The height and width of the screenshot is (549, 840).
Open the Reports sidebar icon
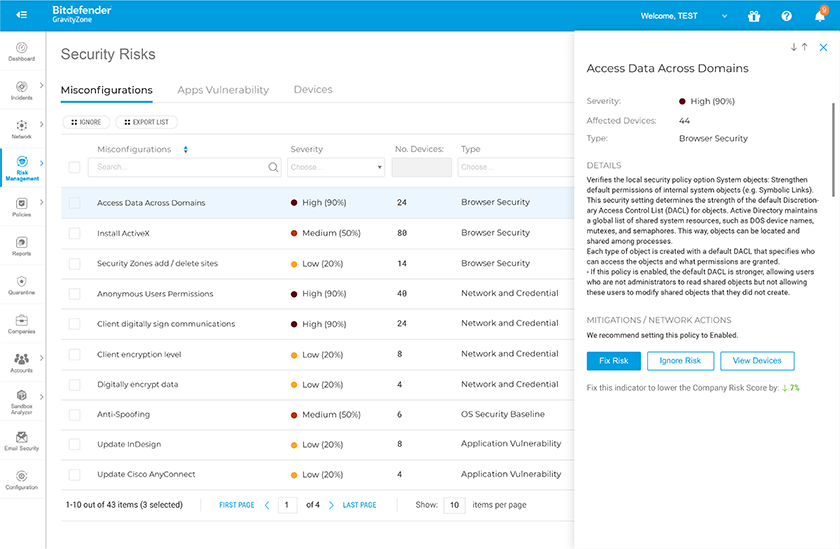click(x=21, y=243)
